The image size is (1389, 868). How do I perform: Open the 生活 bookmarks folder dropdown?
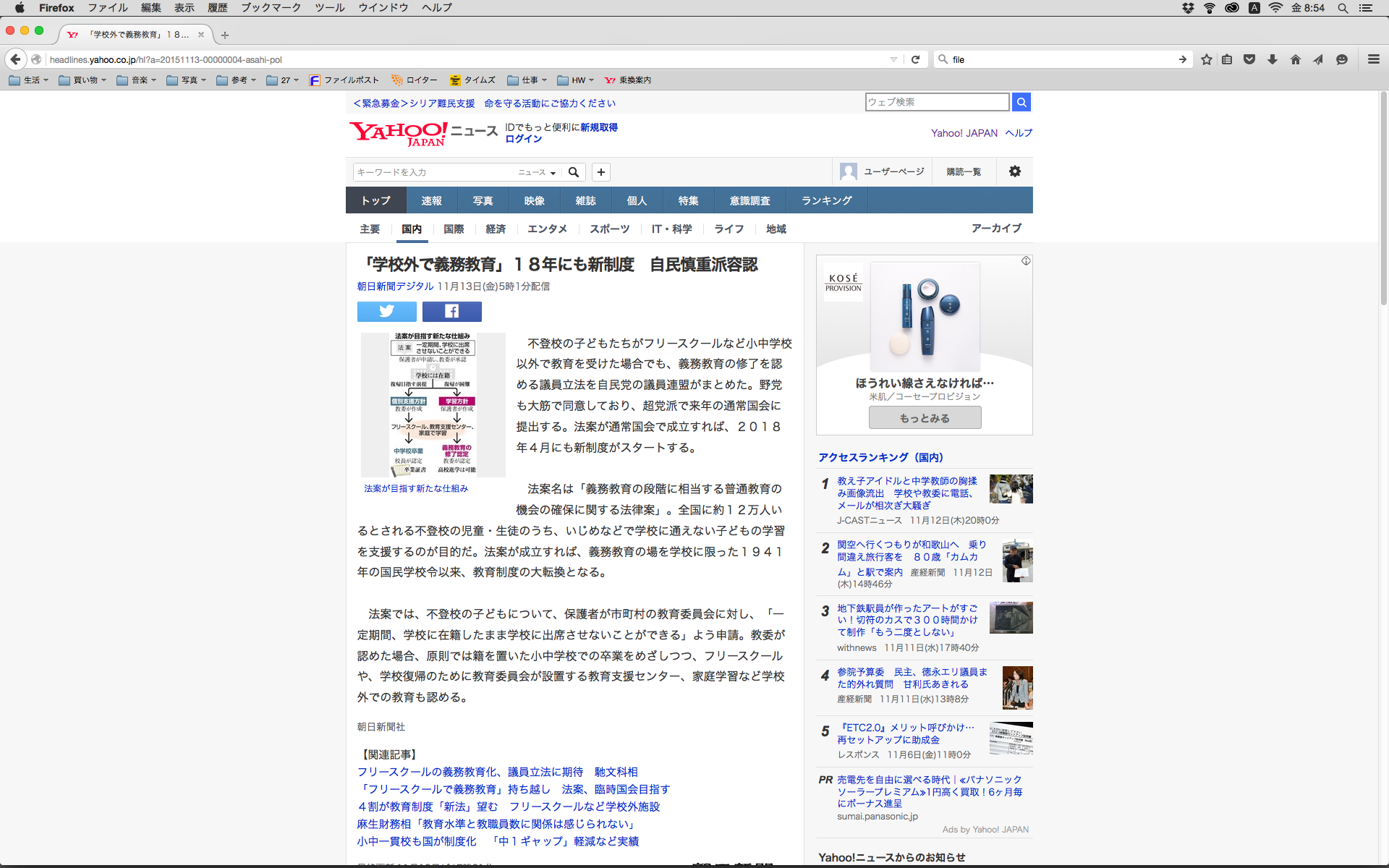pos(29,80)
